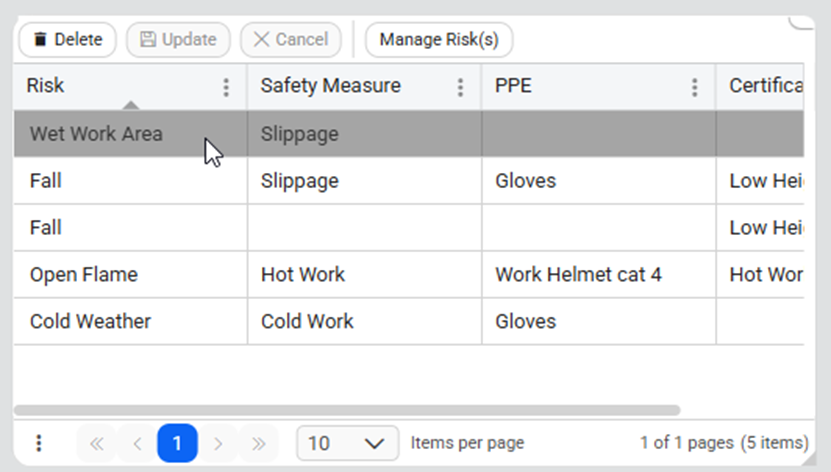
Task: Select page number 1 in pager
Action: 177,443
